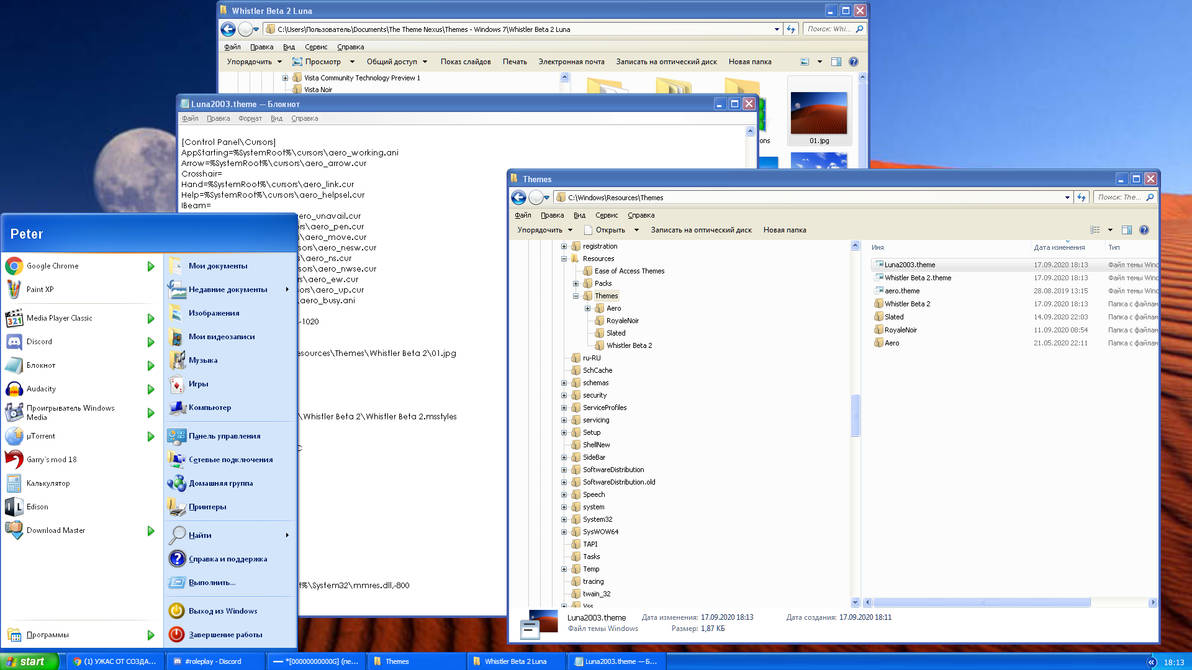Viewport: 1192px width, 670px height.
Task: Select the aero.theme file
Action: tap(902, 291)
